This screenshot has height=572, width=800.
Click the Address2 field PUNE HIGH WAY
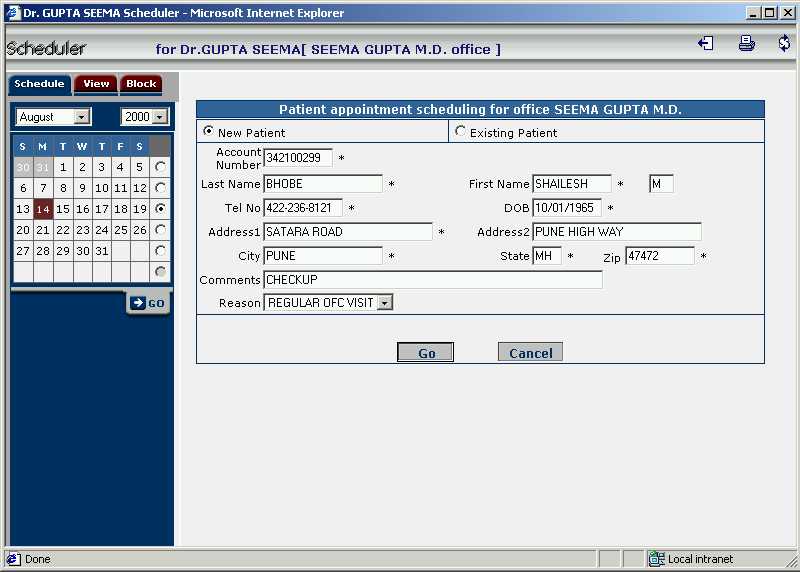point(617,232)
